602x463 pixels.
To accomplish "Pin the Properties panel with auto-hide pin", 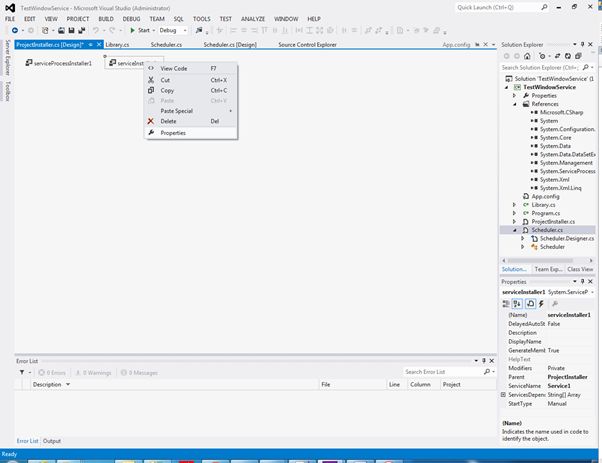I will click(x=582, y=281).
